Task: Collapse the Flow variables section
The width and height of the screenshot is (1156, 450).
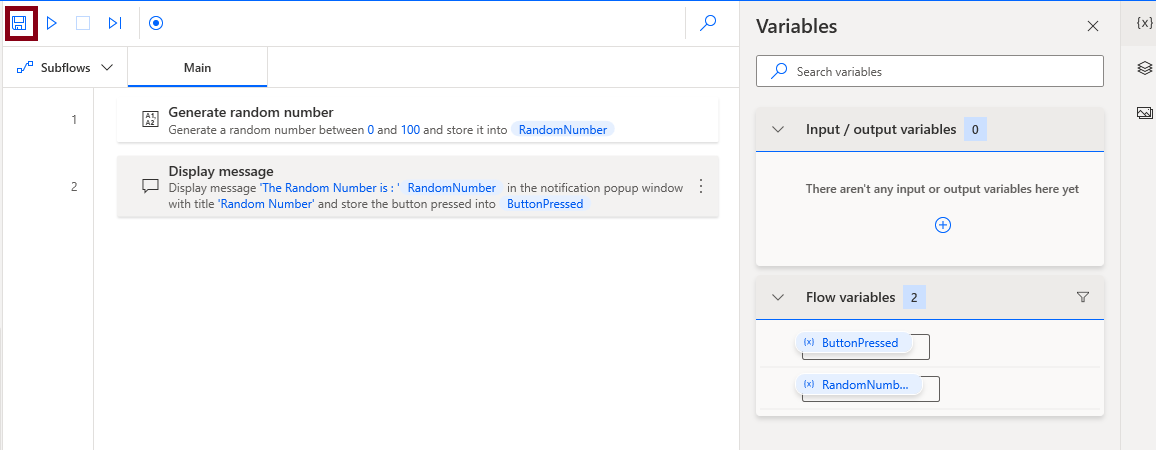Action: click(x=778, y=297)
